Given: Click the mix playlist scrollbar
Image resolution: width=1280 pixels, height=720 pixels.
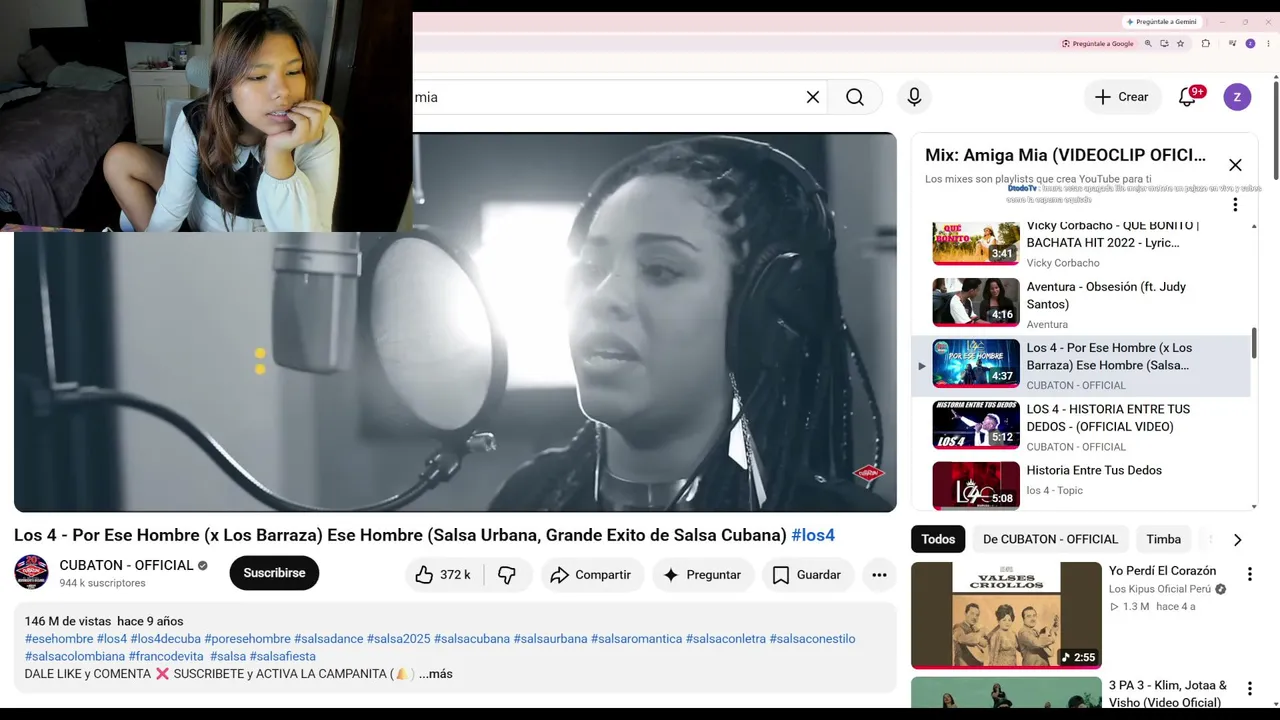Looking at the screenshot, I should [x=1254, y=342].
